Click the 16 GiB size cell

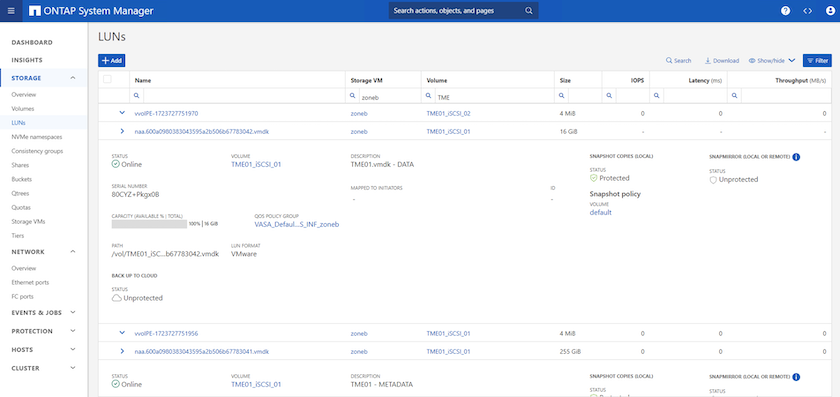click(x=568, y=131)
